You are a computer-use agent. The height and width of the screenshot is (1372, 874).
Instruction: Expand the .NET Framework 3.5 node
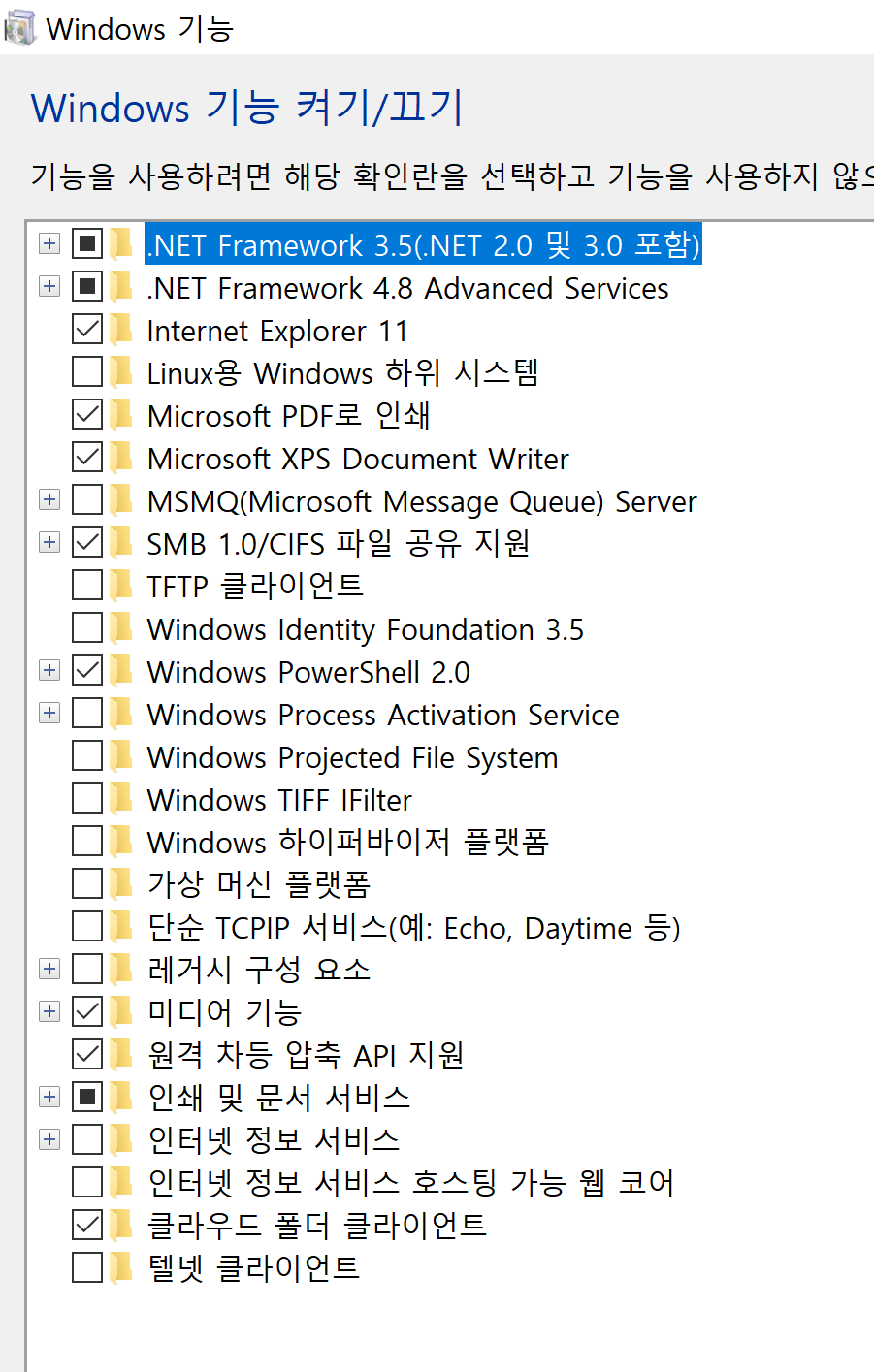click(x=49, y=243)
